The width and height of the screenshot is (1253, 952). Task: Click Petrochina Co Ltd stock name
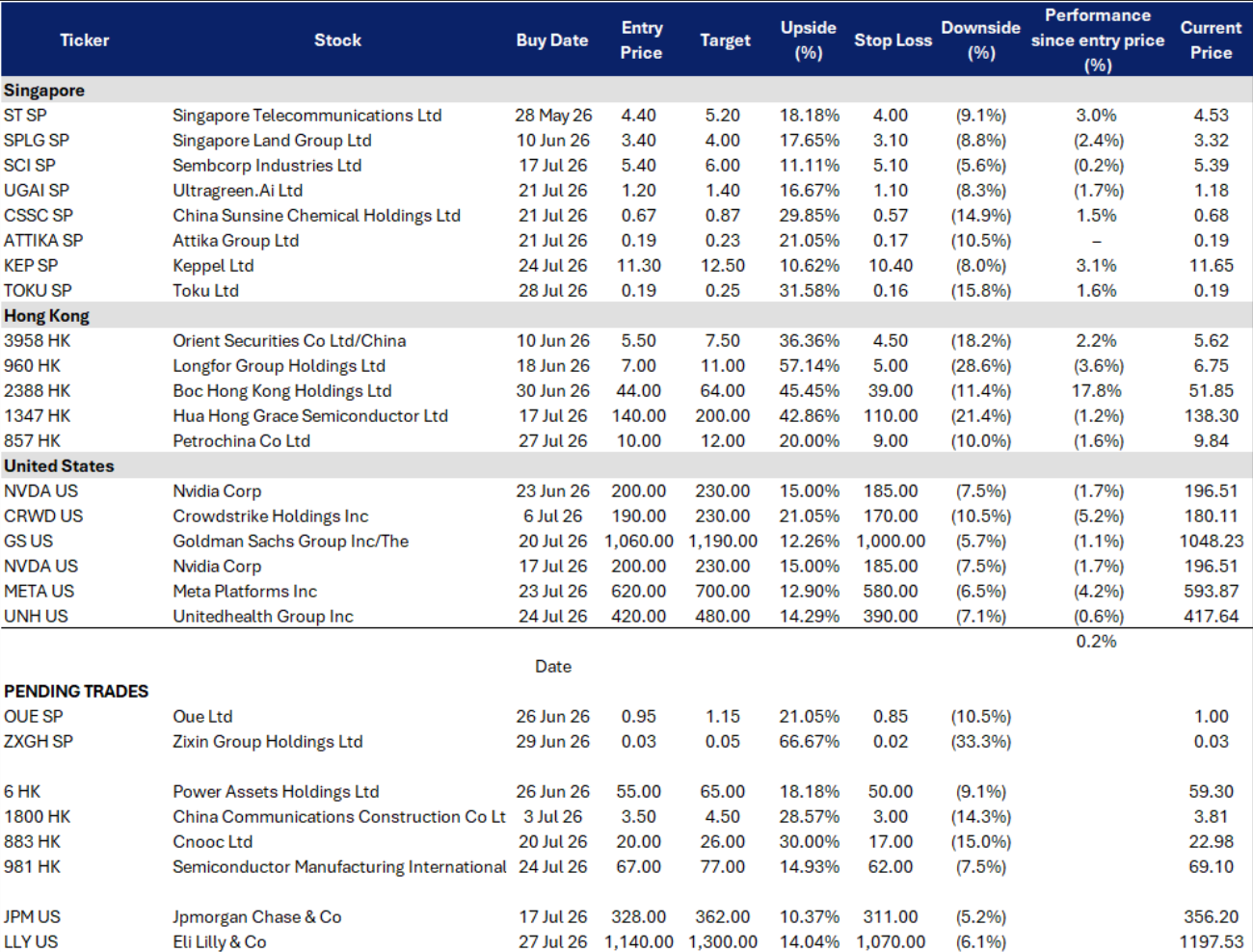(x=241, y=441)
